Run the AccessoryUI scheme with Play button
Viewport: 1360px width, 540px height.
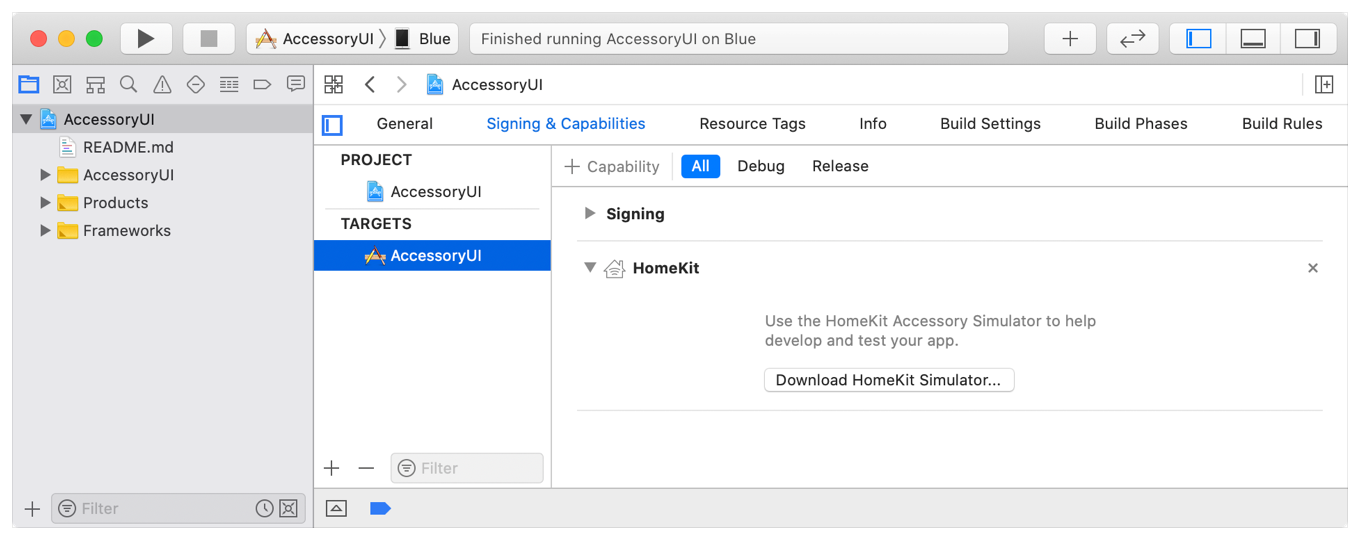pyautogui.click(x=146, y=39)
